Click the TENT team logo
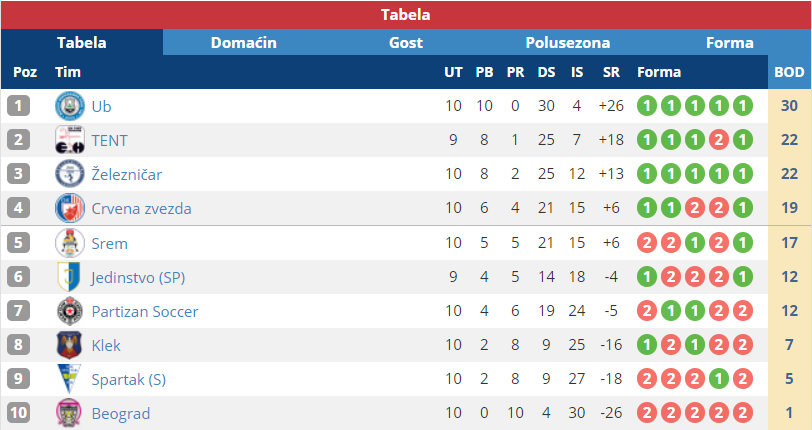The image size is (812, 430). (x=69, y=140)
